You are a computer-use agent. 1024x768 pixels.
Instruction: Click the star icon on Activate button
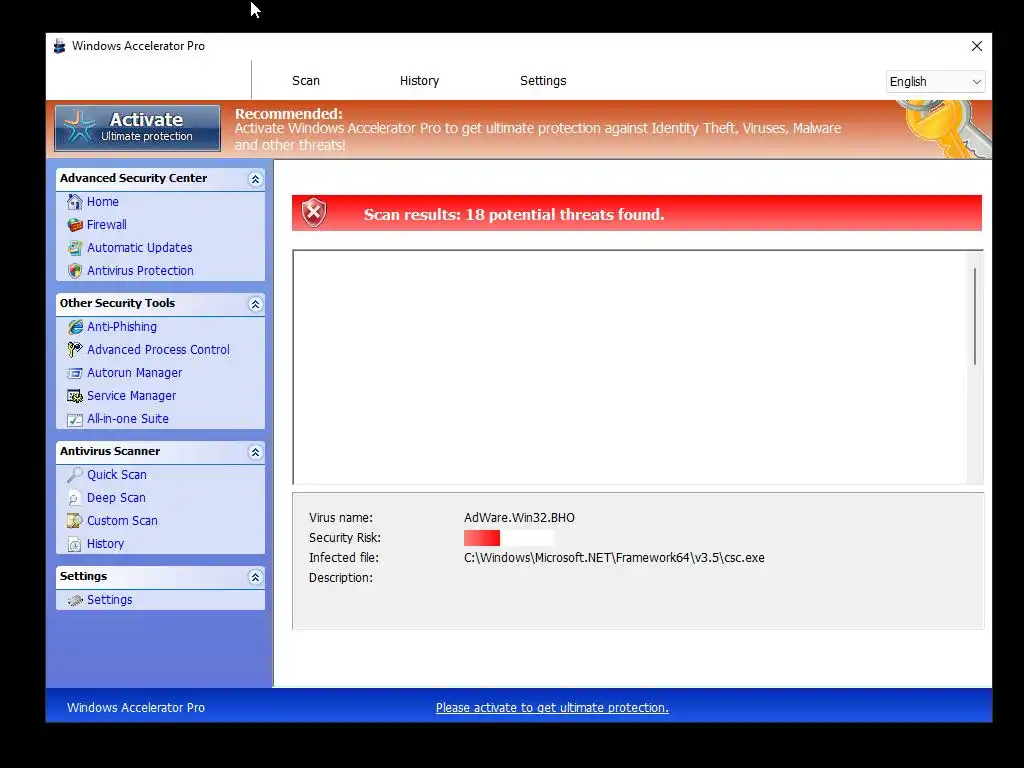point(79,127)
